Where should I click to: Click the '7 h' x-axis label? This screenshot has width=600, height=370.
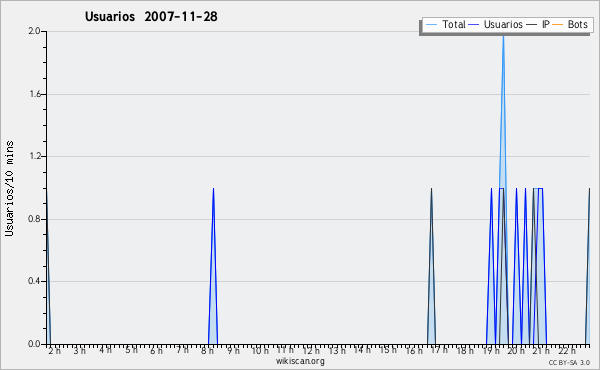pos(182,350)
